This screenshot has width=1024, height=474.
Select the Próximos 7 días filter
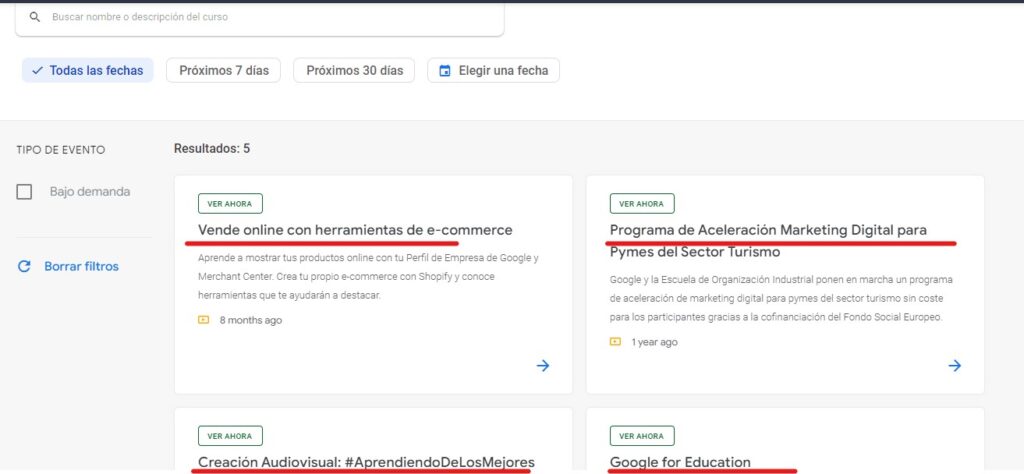(224, 71)
